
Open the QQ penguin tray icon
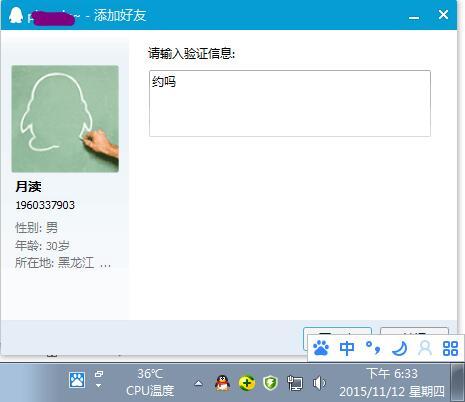pos(223,383)
